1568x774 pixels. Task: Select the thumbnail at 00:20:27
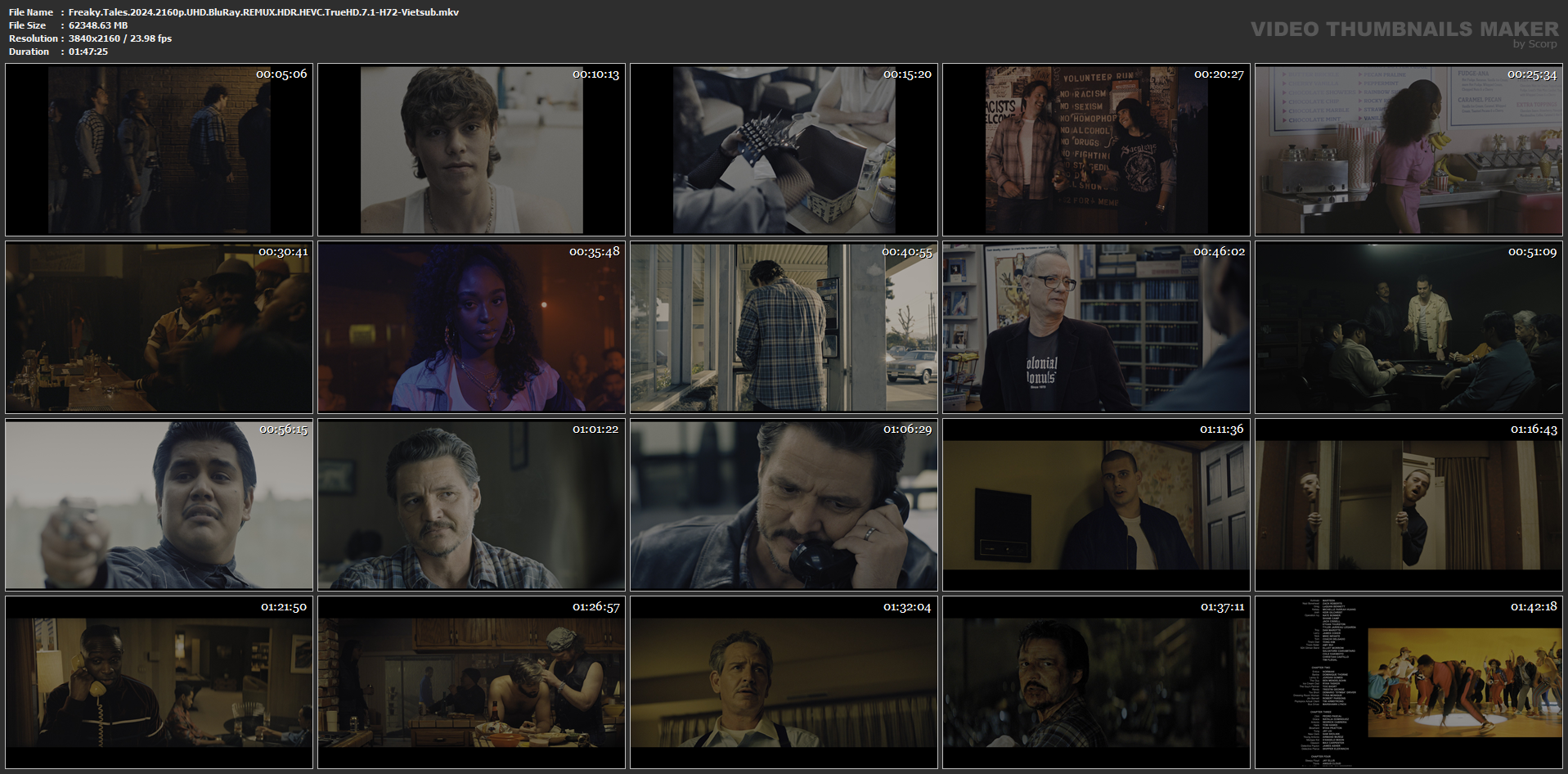click(x=1097, y=151)
